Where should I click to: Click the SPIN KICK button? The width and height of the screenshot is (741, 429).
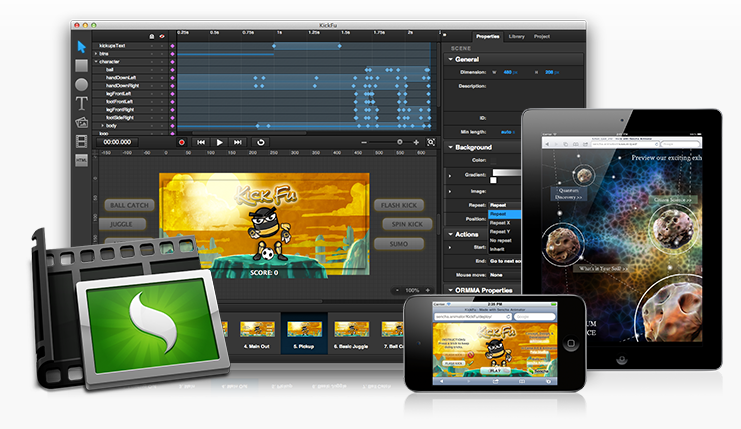407,224
